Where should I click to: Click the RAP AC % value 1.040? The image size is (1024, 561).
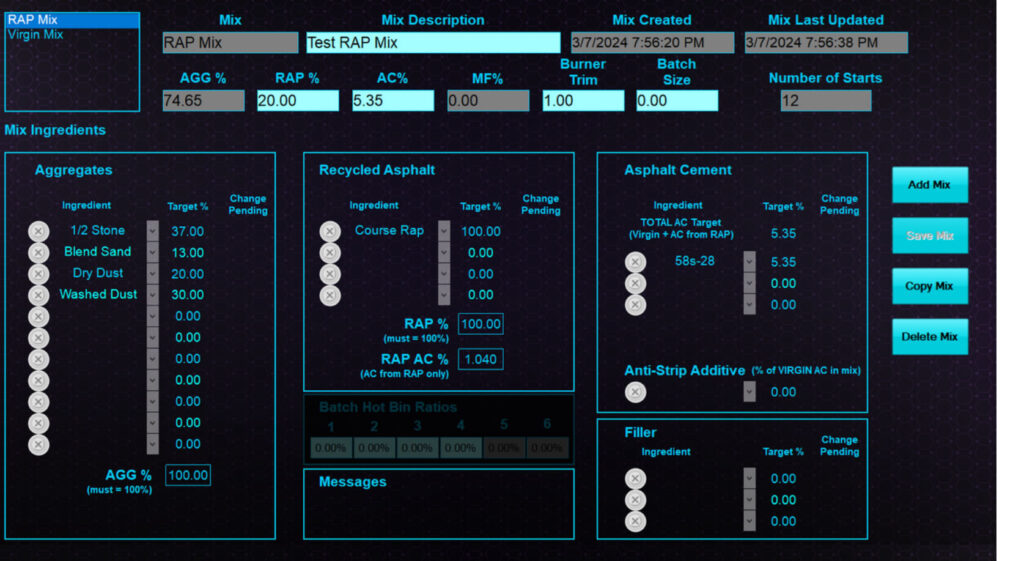point(481,359)
